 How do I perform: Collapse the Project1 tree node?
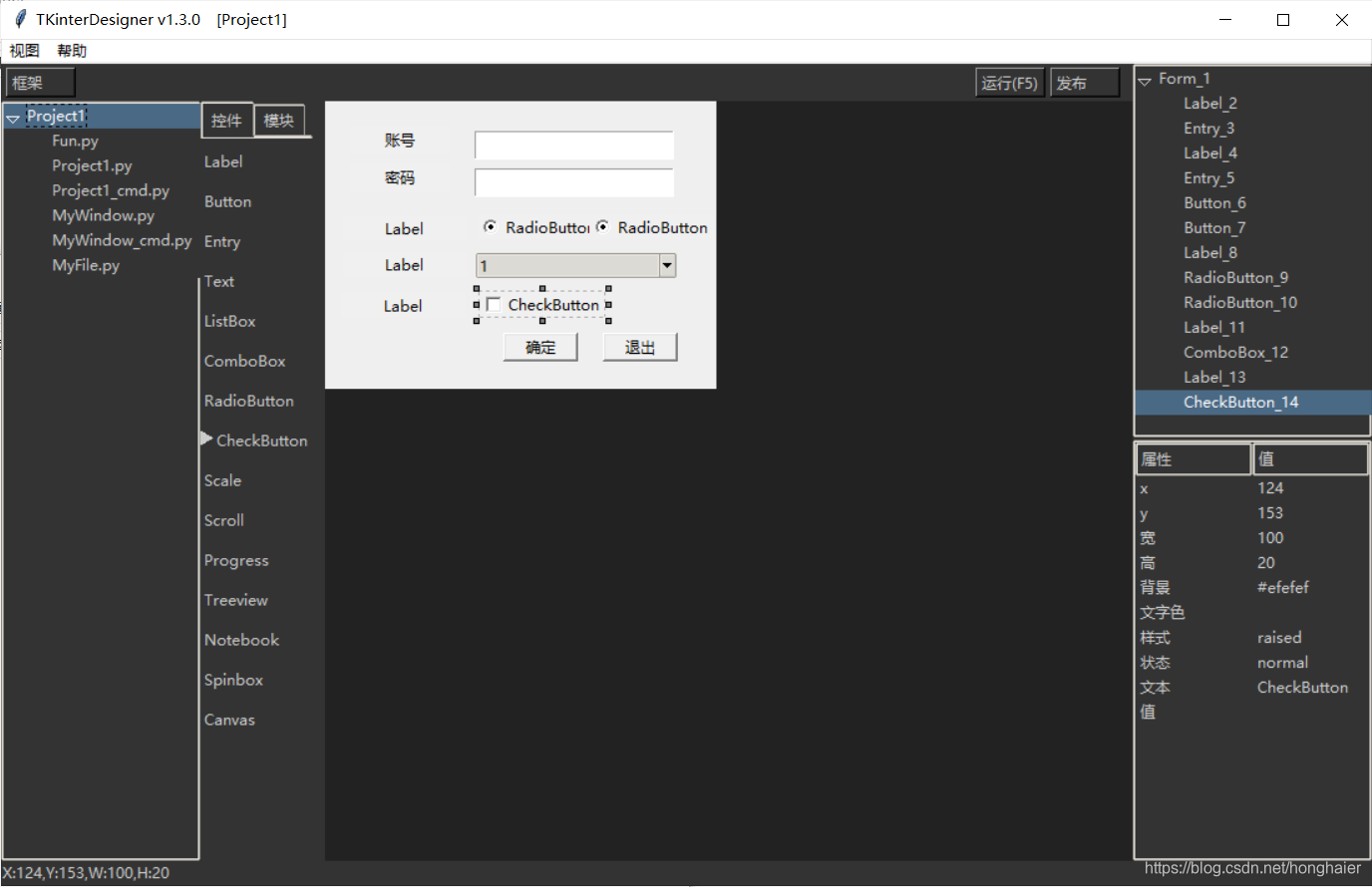tap(13, 118)
